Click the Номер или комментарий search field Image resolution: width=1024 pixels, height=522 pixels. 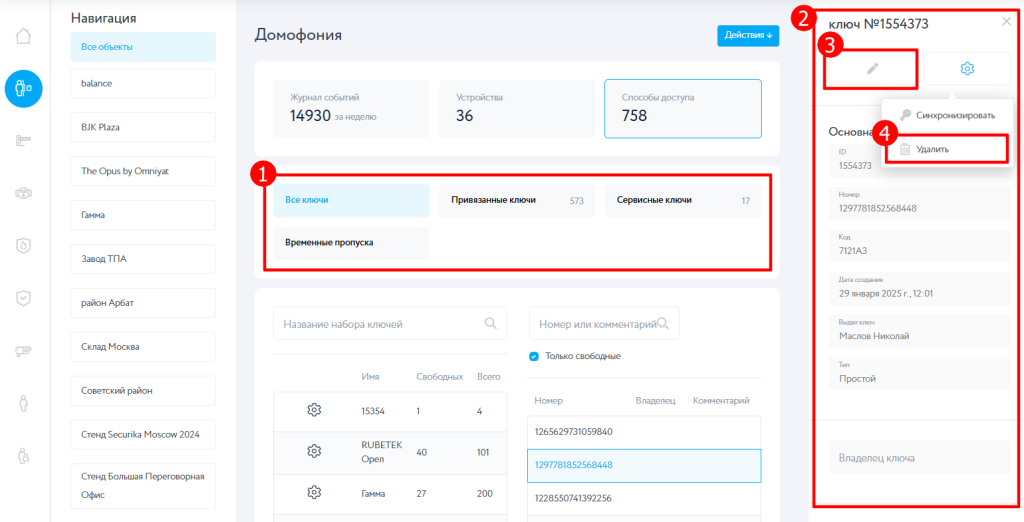point(604,323)
